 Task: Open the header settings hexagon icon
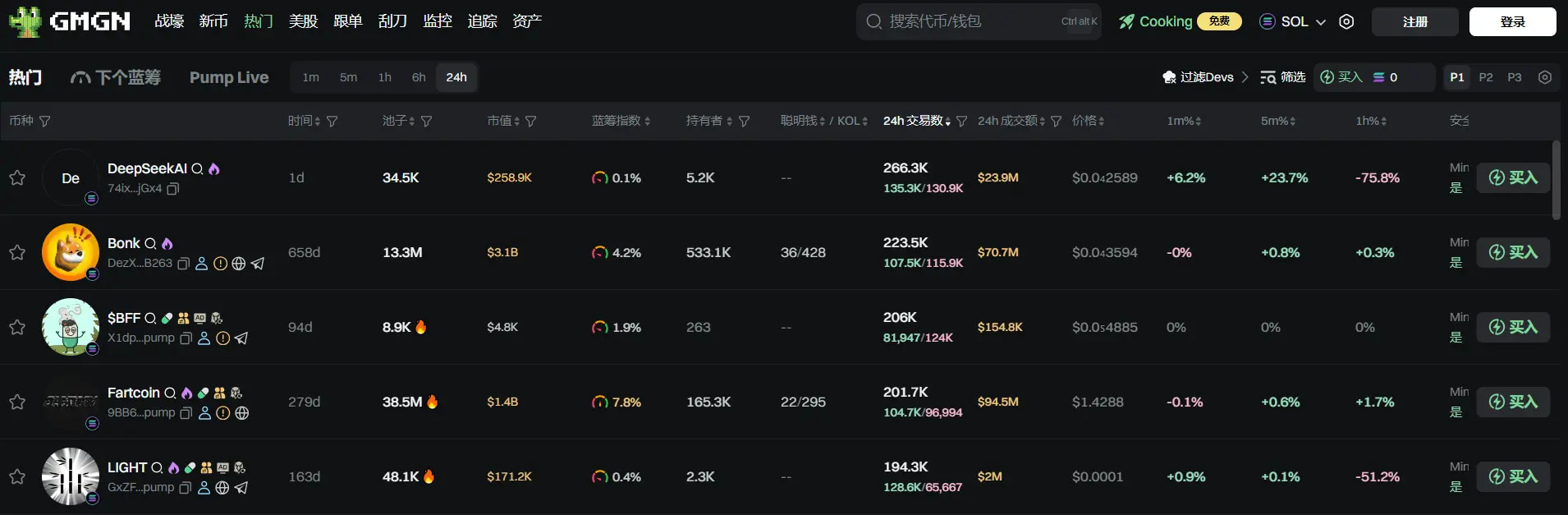coord(1346,22)
